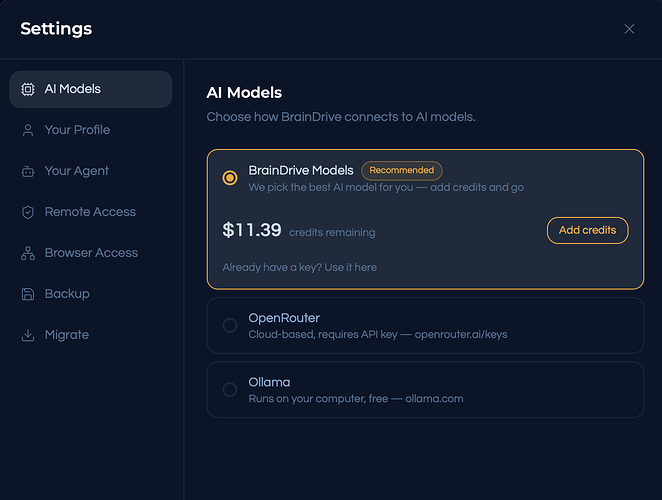
Task: Click the Migrate download icon
Action: point(28,335)
